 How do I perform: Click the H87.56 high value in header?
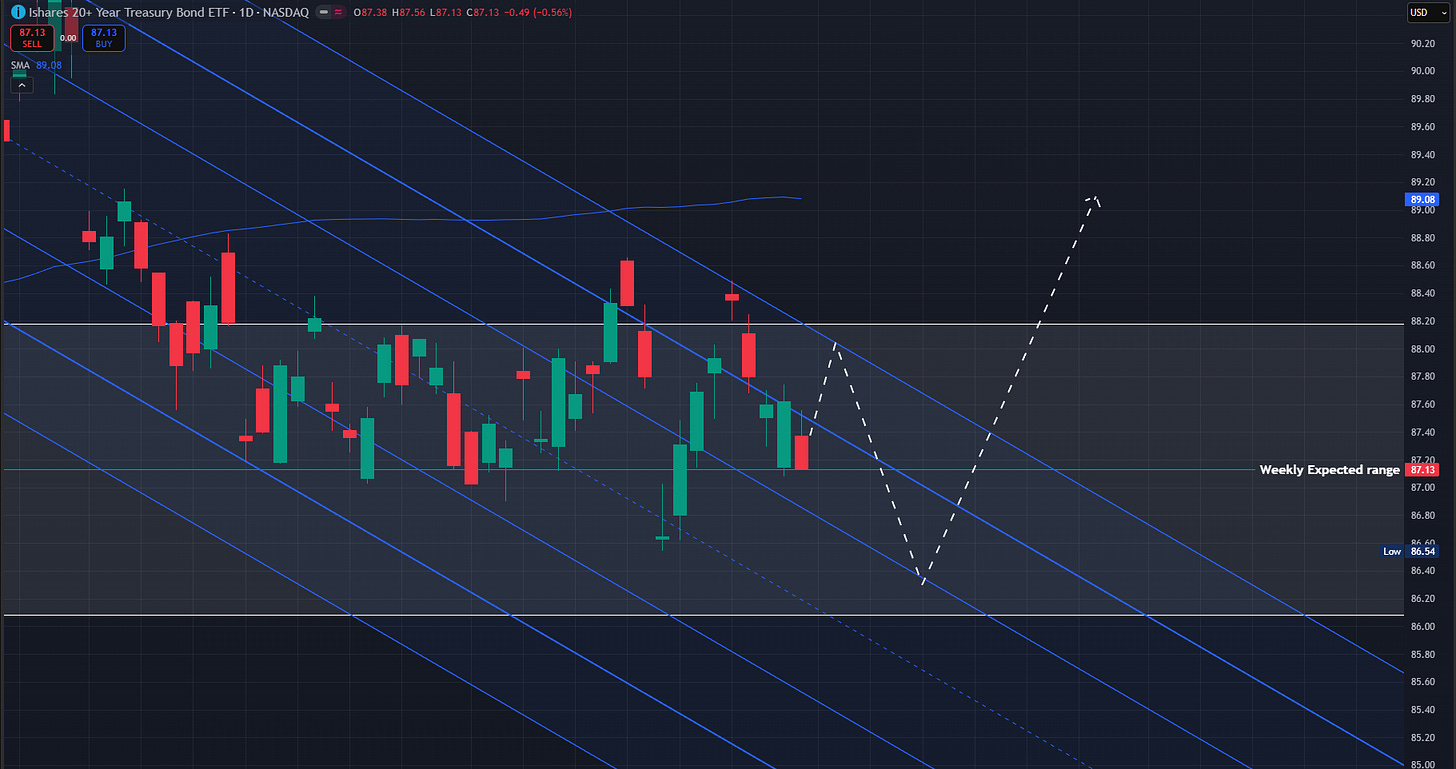coord(409,13)
